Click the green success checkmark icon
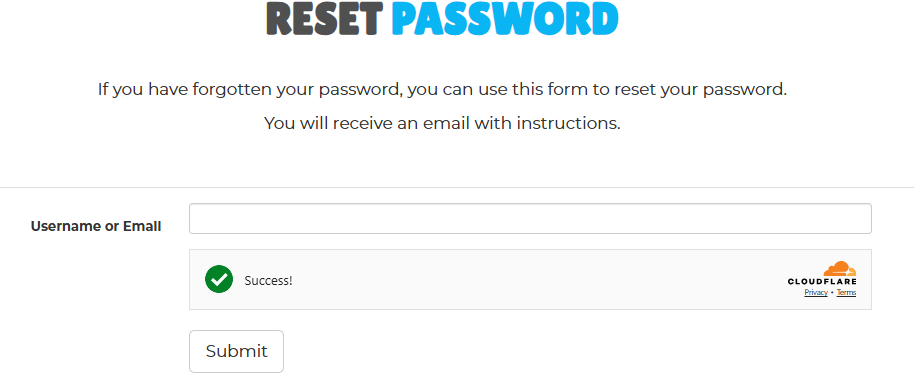 point(219,279)
